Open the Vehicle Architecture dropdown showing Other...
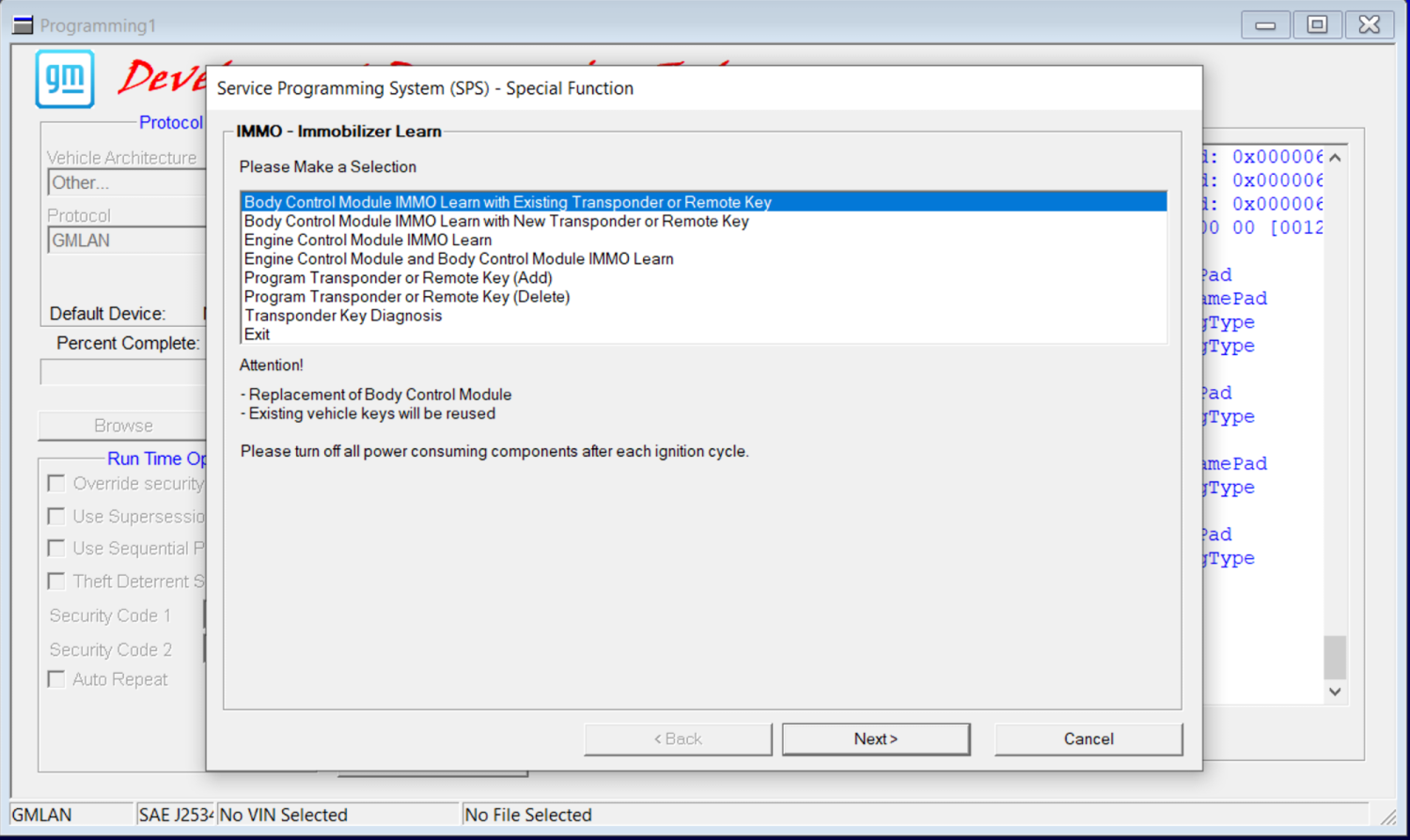Screen dimensions: 1410x840 (127, 182)
